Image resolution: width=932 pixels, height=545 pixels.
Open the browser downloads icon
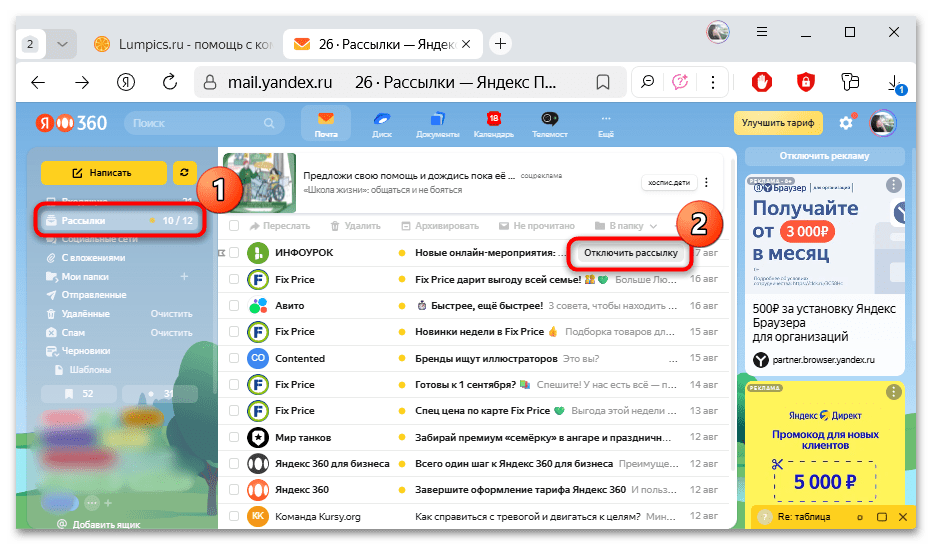tap(895, 83)
